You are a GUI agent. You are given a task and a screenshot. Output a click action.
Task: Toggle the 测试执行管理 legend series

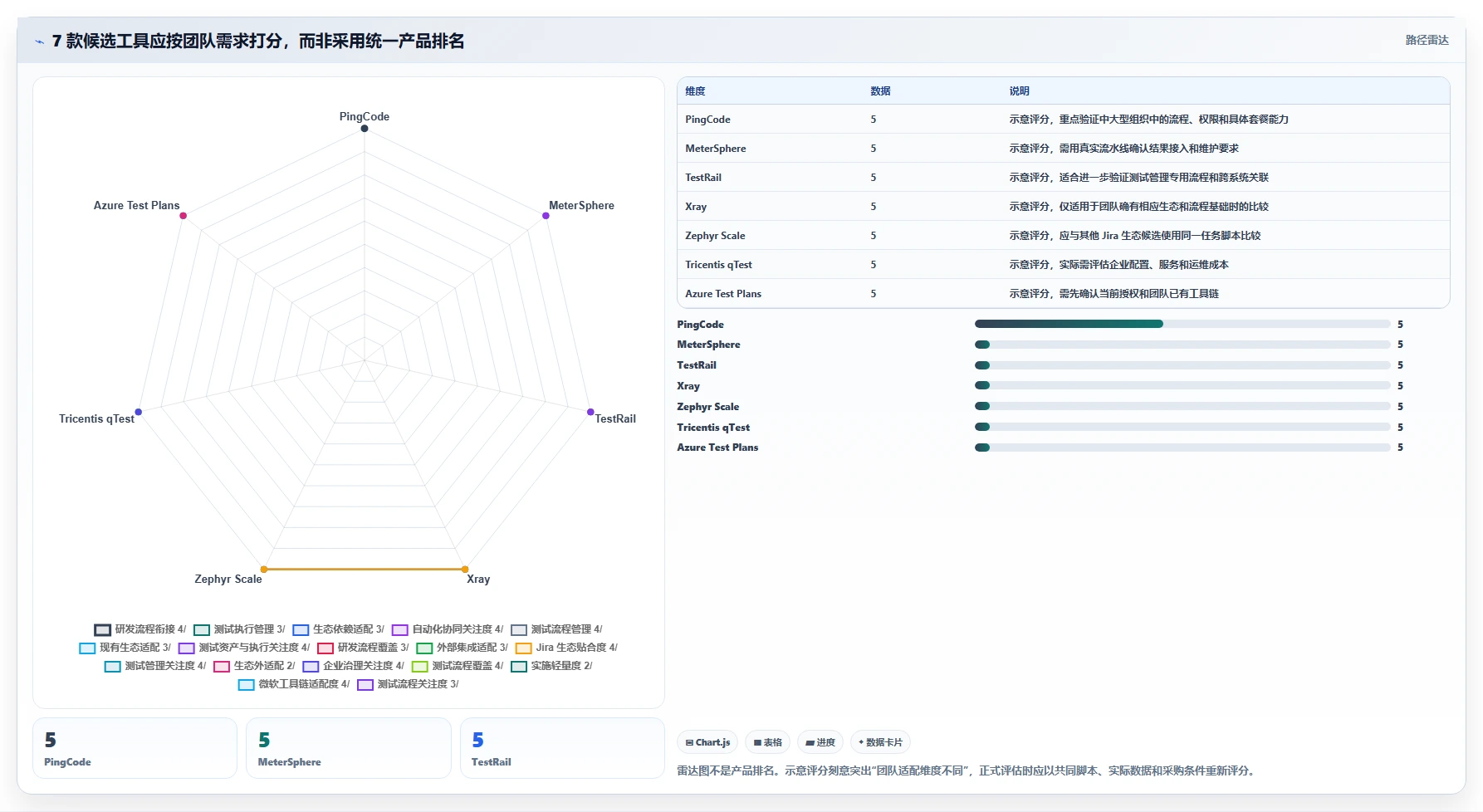pyautogui.click(x=239, y=629)
